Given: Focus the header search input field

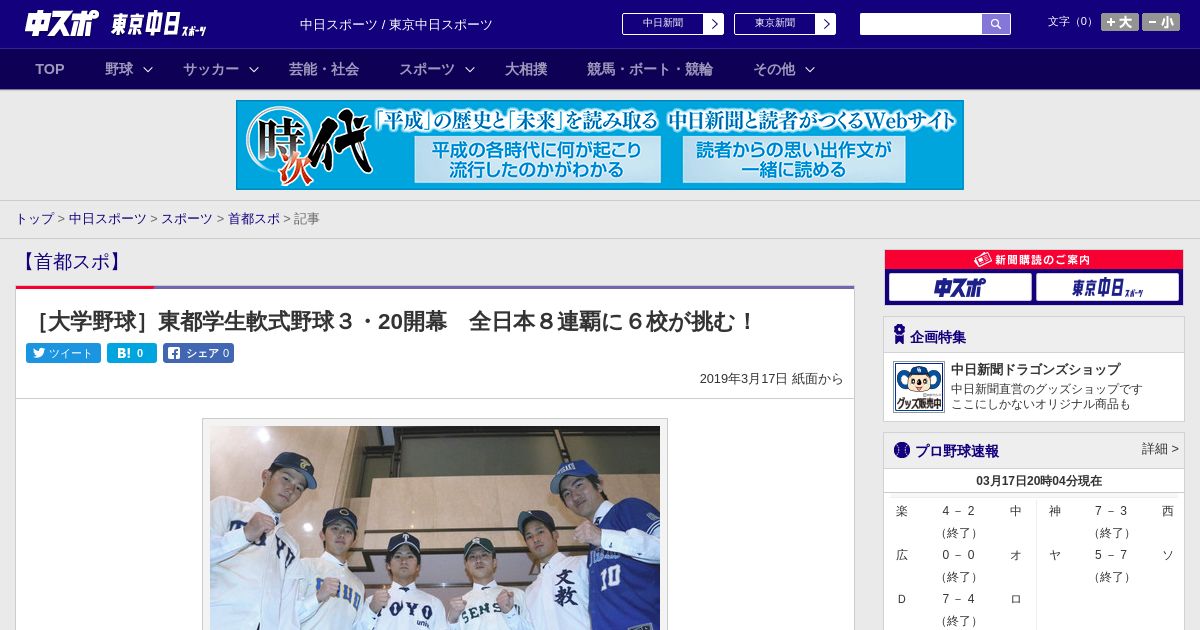Looking at the screenshot, I should coord(921,24).
